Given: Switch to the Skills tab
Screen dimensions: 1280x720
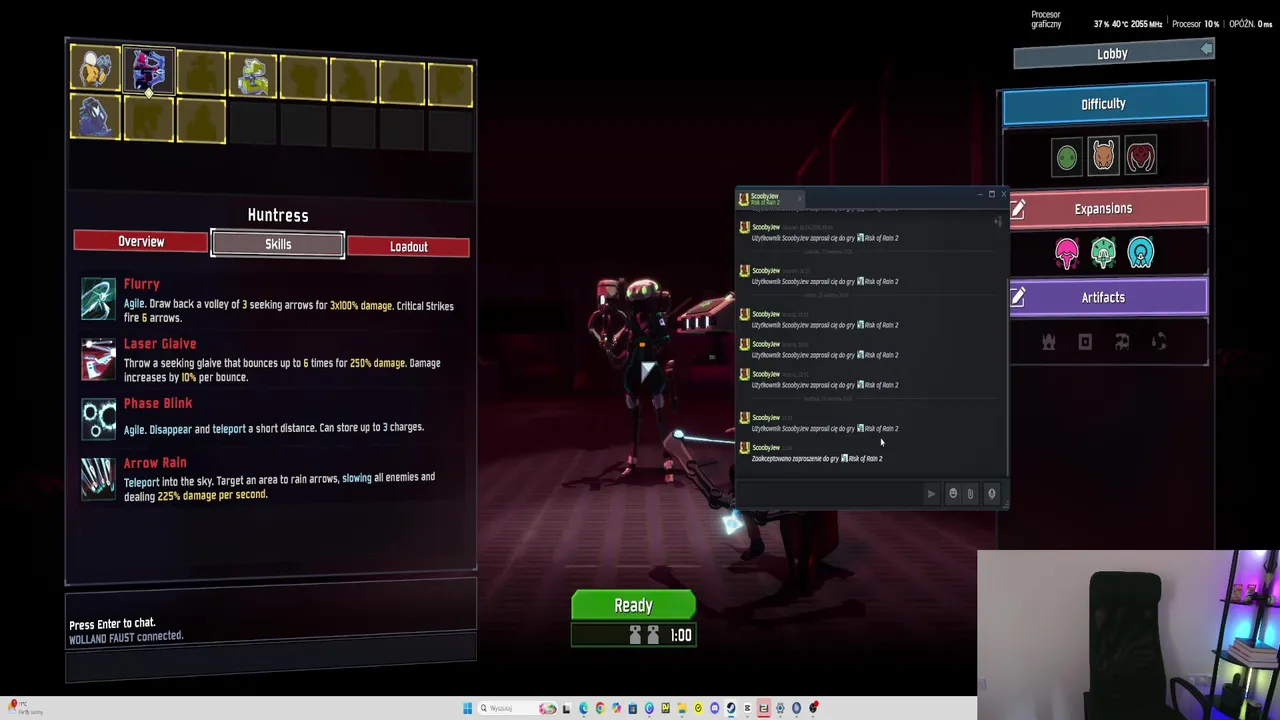Looking at the screenshot, I should [278, 245].
